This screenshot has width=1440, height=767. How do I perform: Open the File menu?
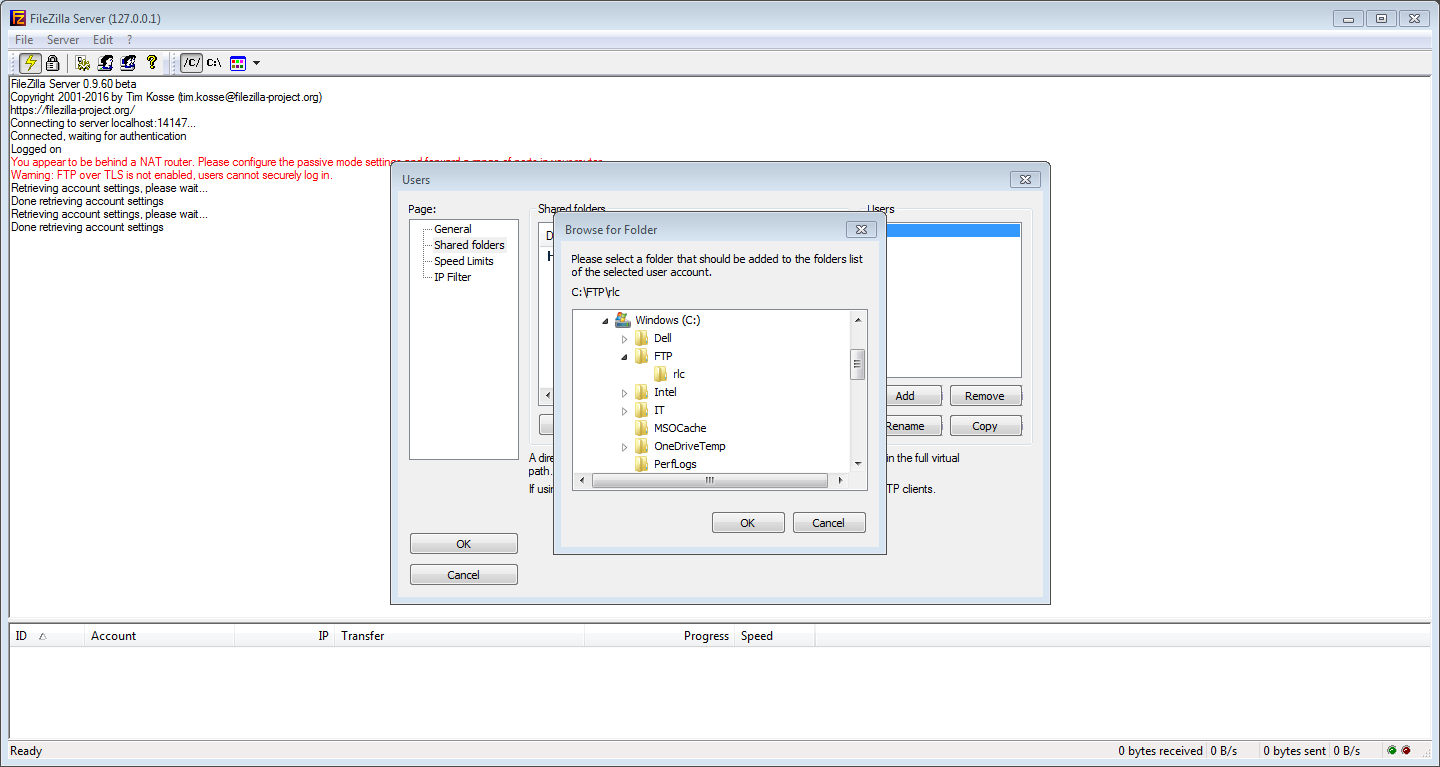[24, 40]
